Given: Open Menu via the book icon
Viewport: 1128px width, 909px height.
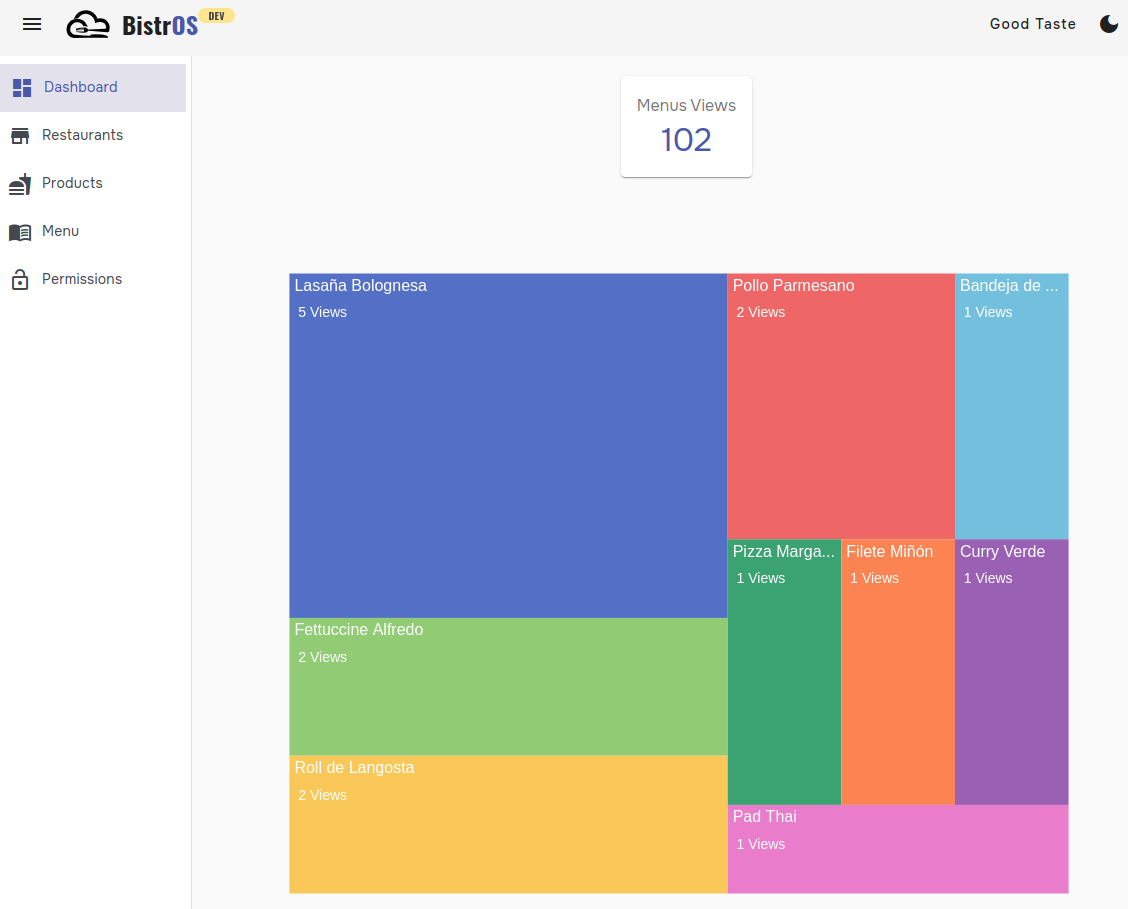Looking at the screenshot, I should coord(21,231).
